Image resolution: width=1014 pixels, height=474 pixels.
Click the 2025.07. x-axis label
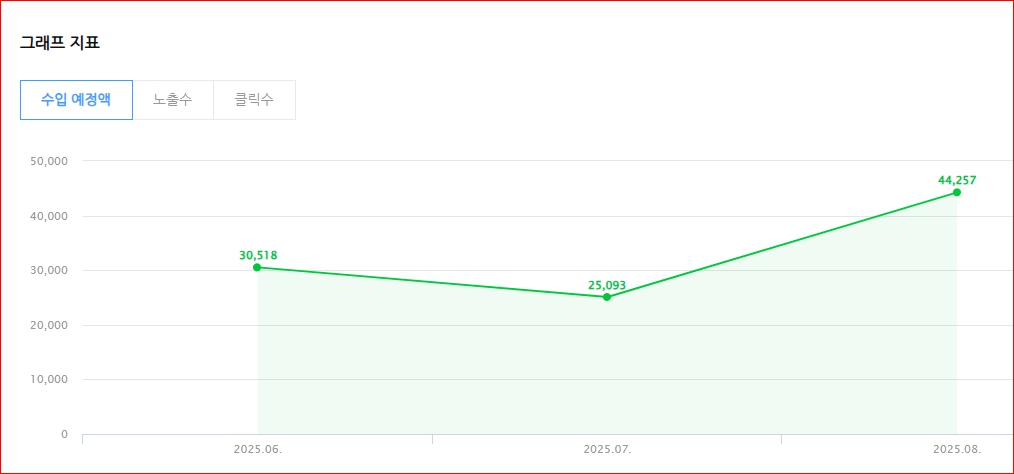(607, 450)
